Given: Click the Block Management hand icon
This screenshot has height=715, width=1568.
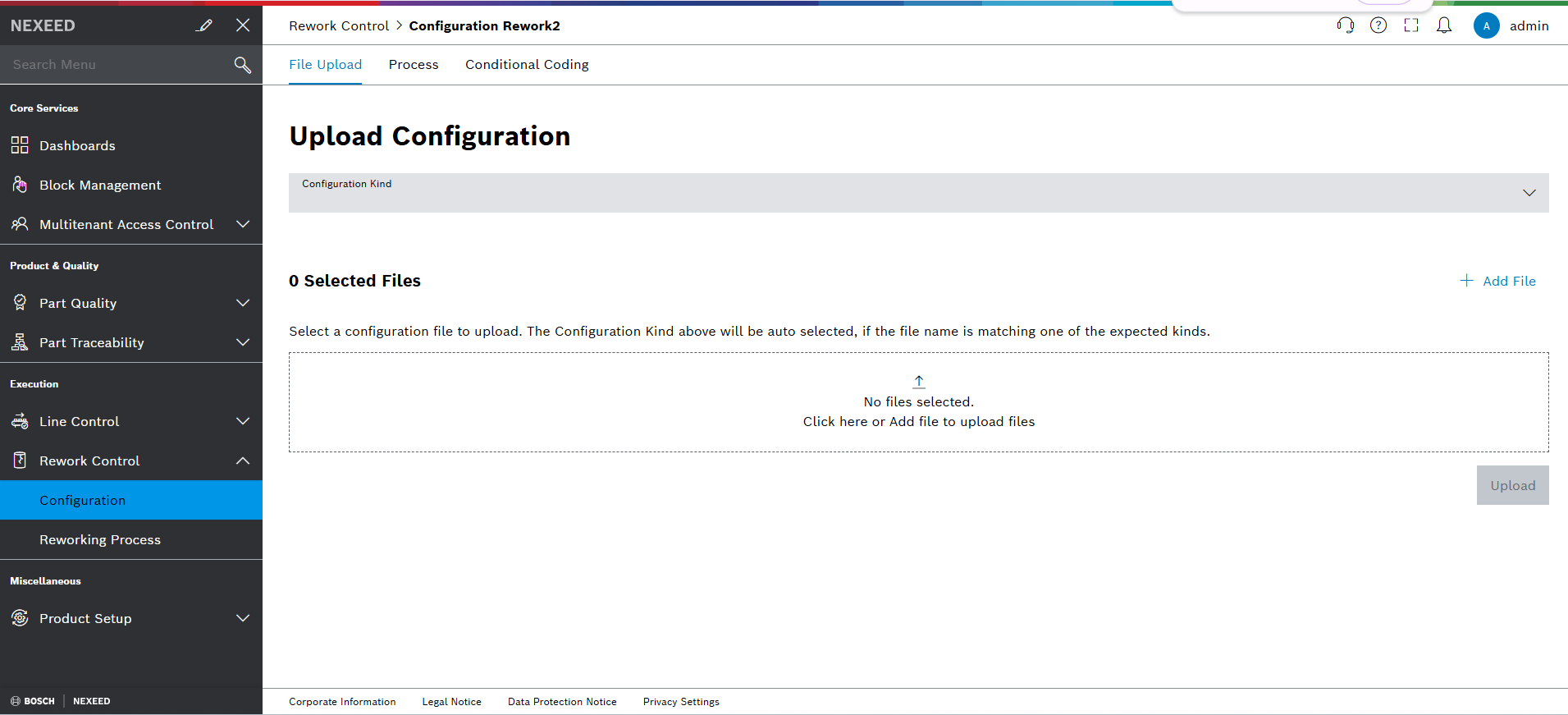Looking at the screenshot, I should coord(20,185).
